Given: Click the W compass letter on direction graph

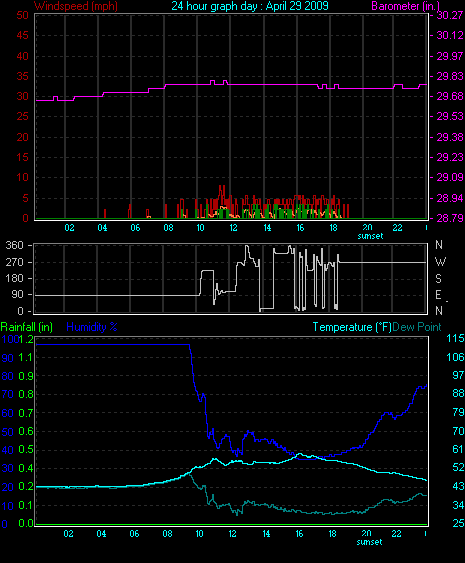Looking at the screenshot, I should coord(440,262).
